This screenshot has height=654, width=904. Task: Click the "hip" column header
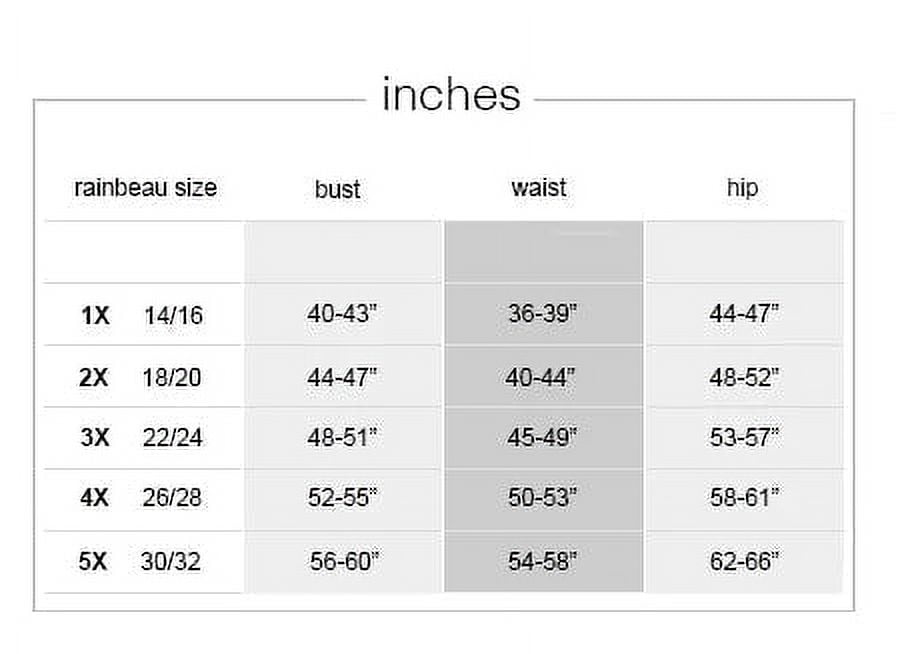click(742, 188)
